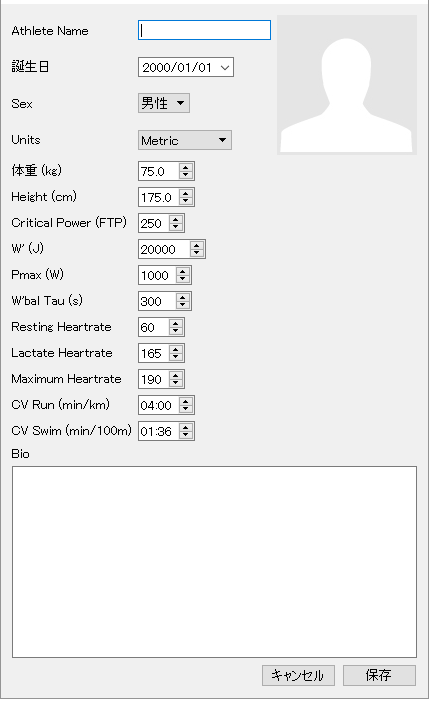The width and height of the screenshot is (429, 726).
Task: Click the Critical Power number field
Action: coord(154,223)
